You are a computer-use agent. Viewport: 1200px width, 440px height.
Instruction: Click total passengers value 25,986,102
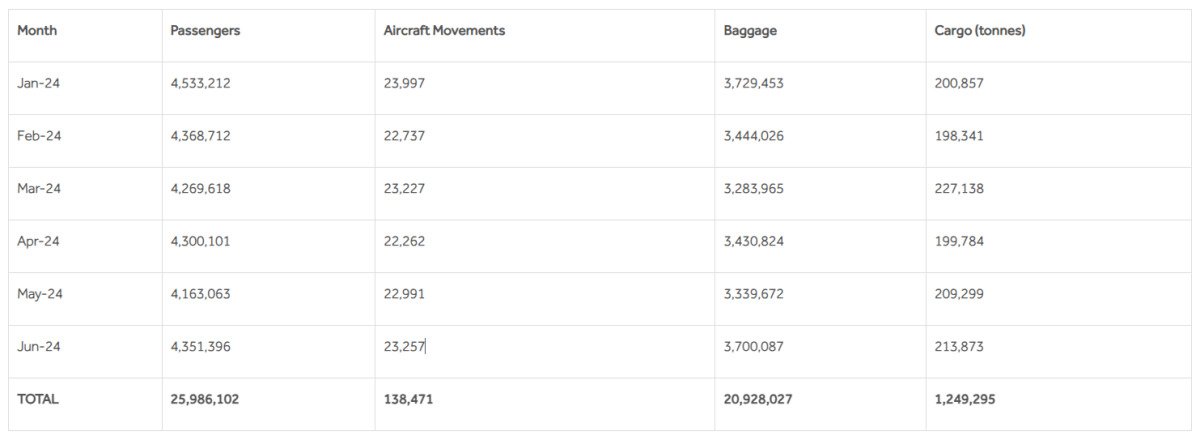click(205, 399)
